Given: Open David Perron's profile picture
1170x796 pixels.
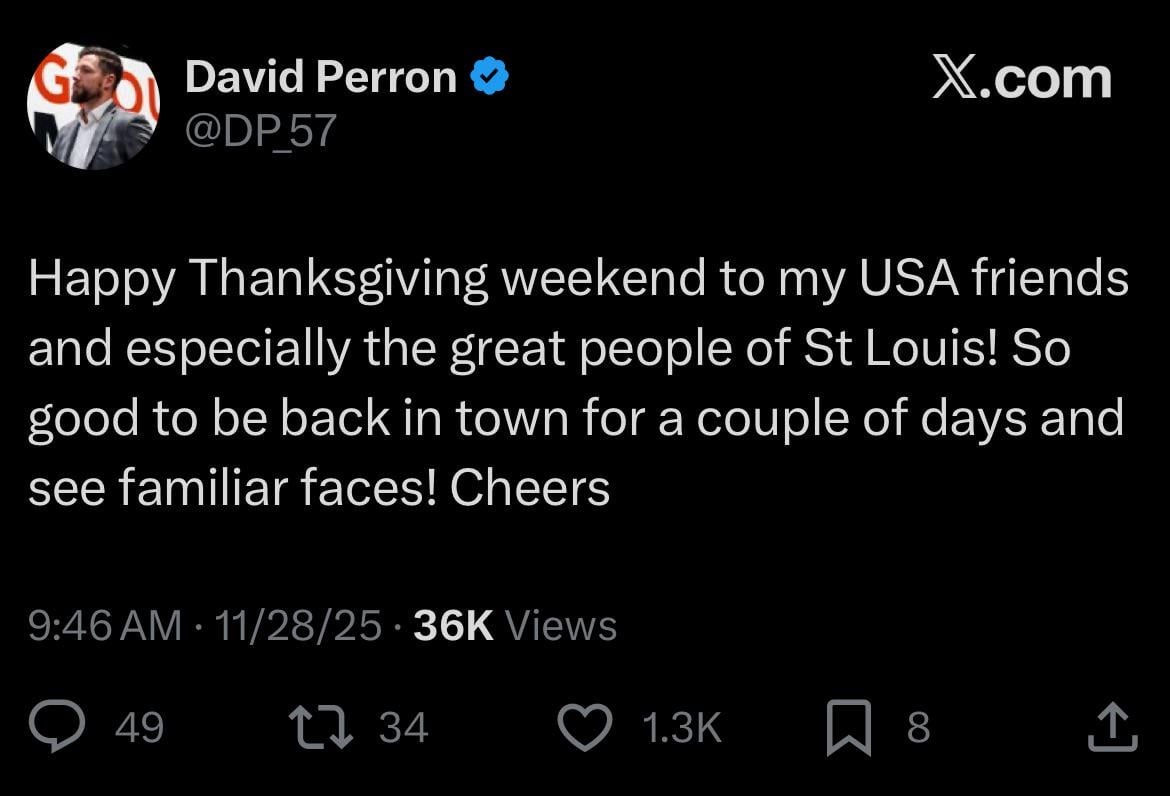Looking at the screenshot, I should (93, 103).
